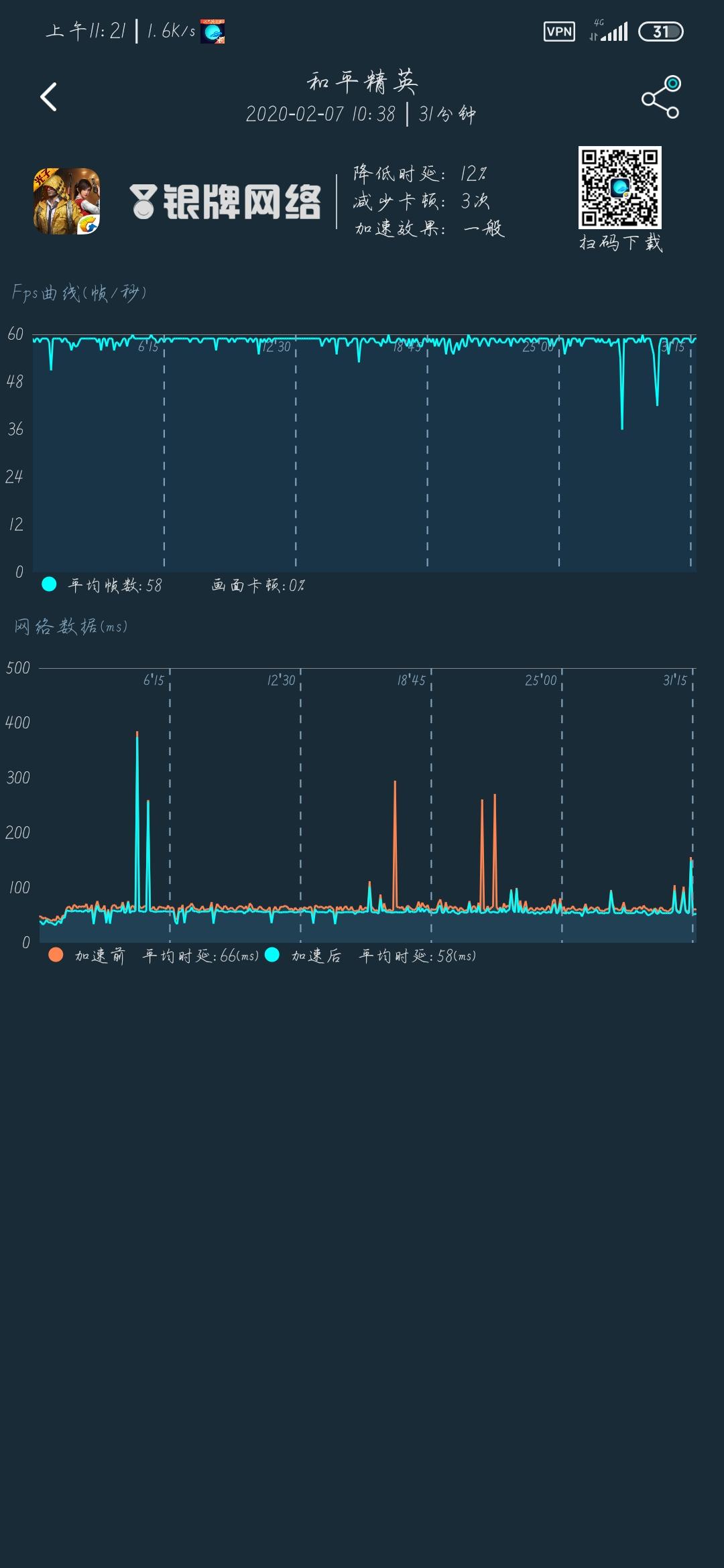The image size is (724, 1568).
Task: Tap the 画面卡顿:0% readout
Action: [x=258, y=585]
